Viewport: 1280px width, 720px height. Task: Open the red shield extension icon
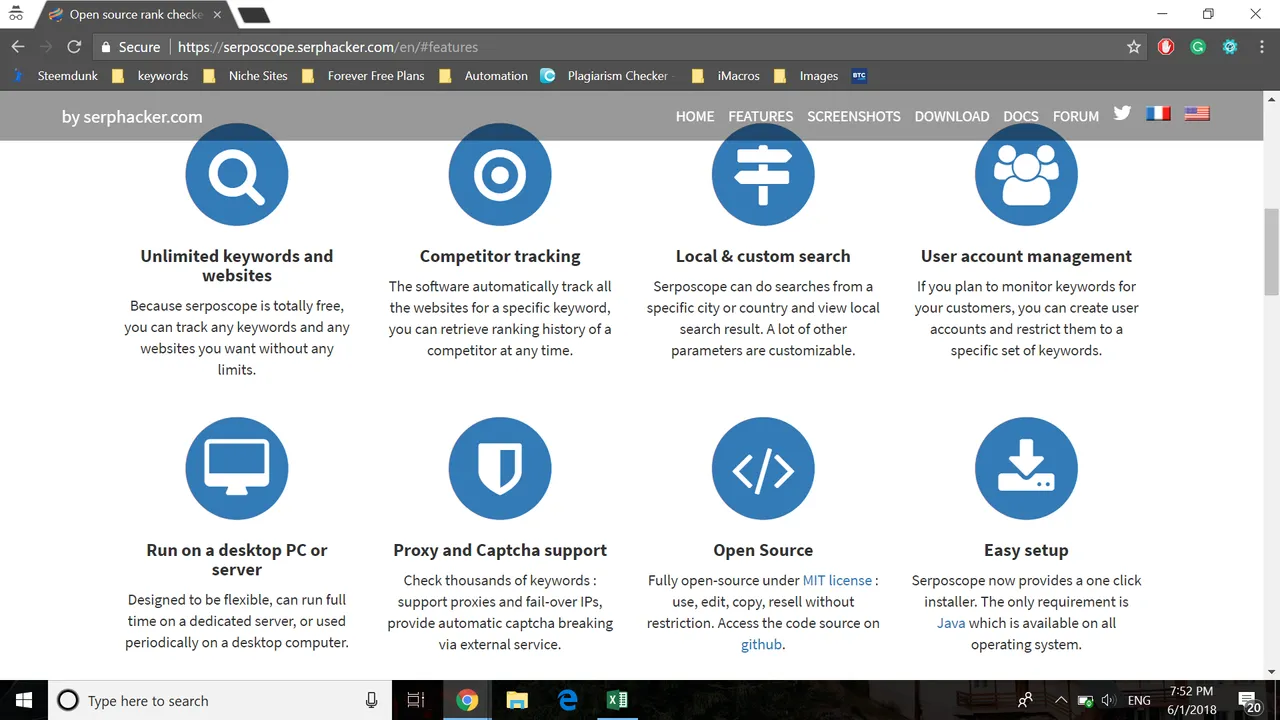(x=1166, y=47)
